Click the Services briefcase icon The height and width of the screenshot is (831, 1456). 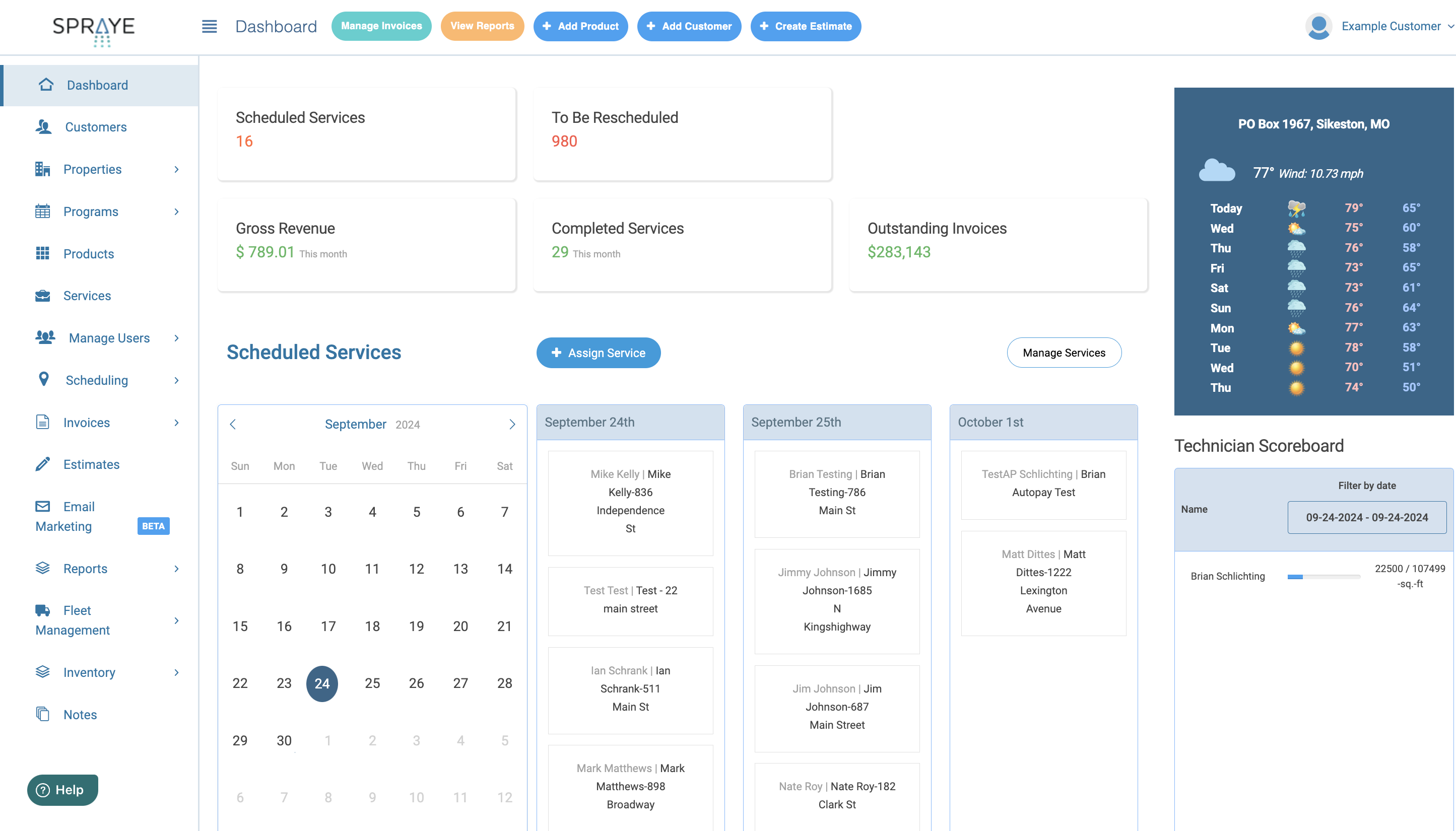(x=43, y=296)
